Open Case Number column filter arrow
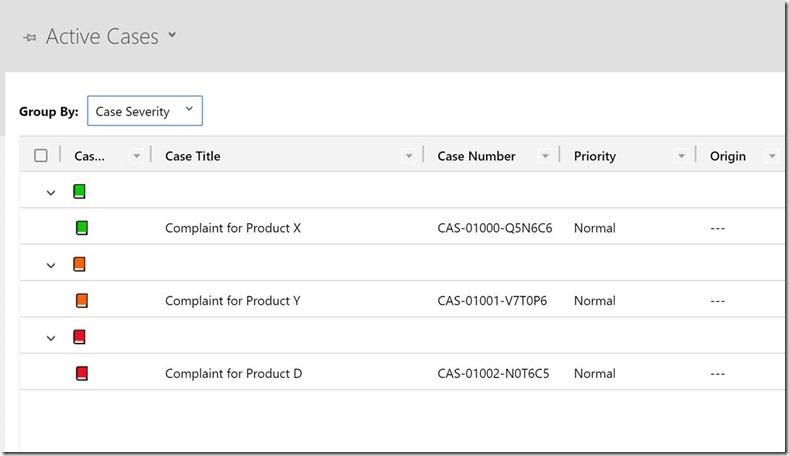The height and width of the screenshot is (456, 789). coord(545,156)
